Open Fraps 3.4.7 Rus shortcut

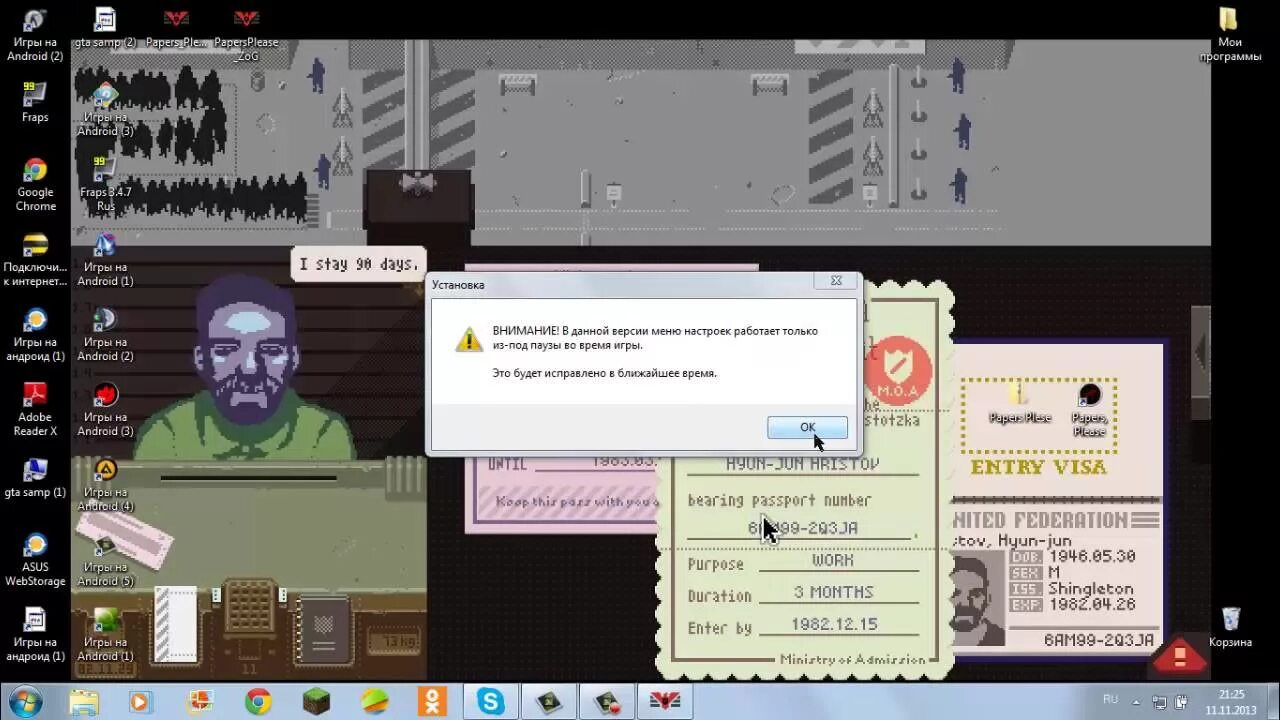point(105,184)
